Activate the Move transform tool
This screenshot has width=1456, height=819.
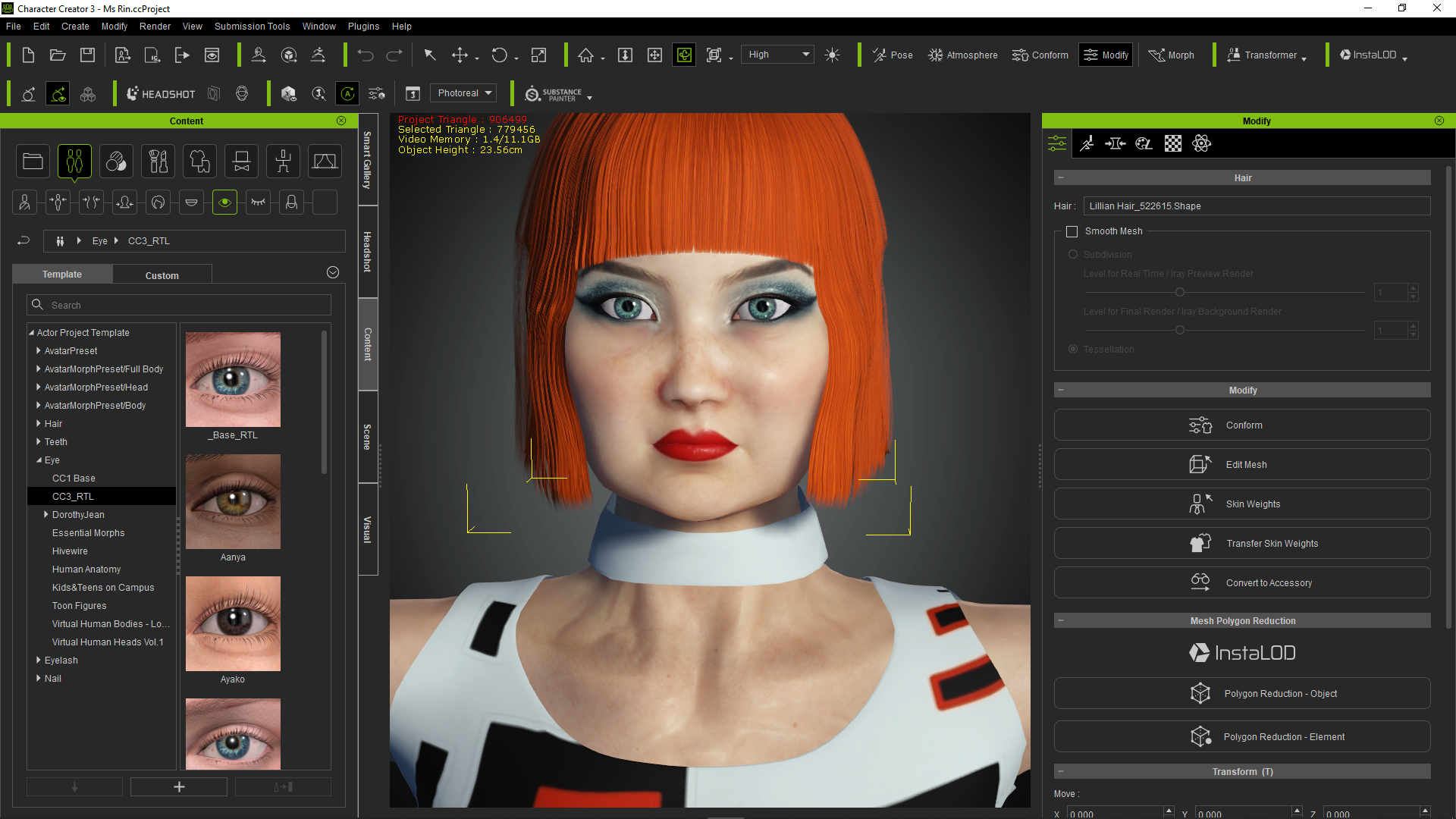pos(460,55)
